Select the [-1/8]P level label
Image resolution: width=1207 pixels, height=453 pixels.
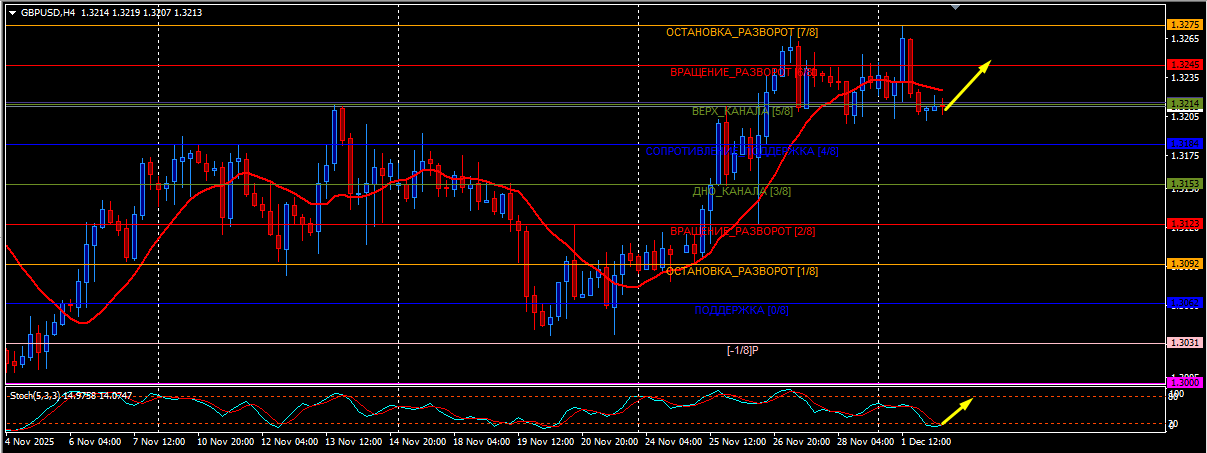point(742,350)
